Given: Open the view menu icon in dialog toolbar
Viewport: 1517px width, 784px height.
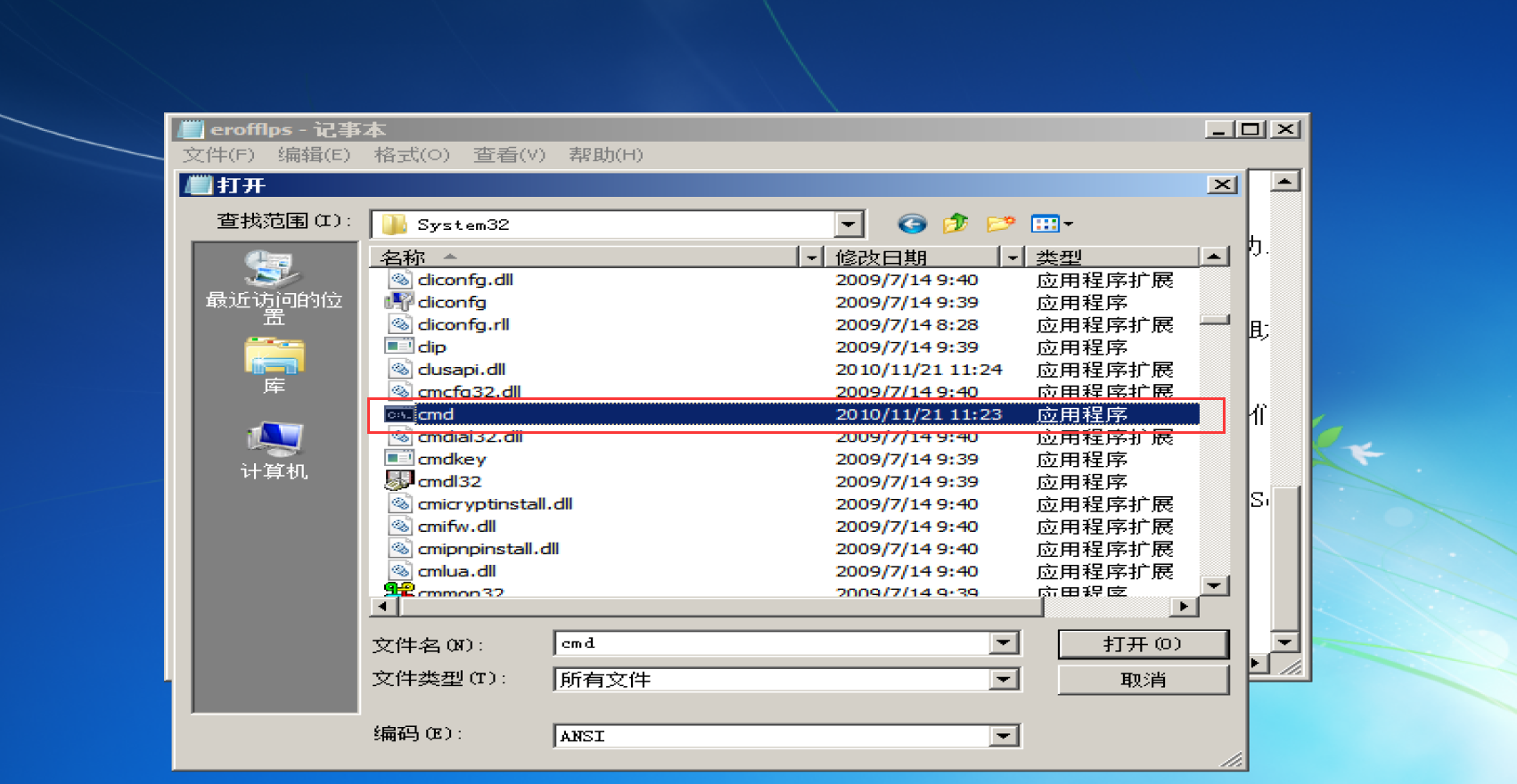Looking at the screenshot, I should 1052,224.
